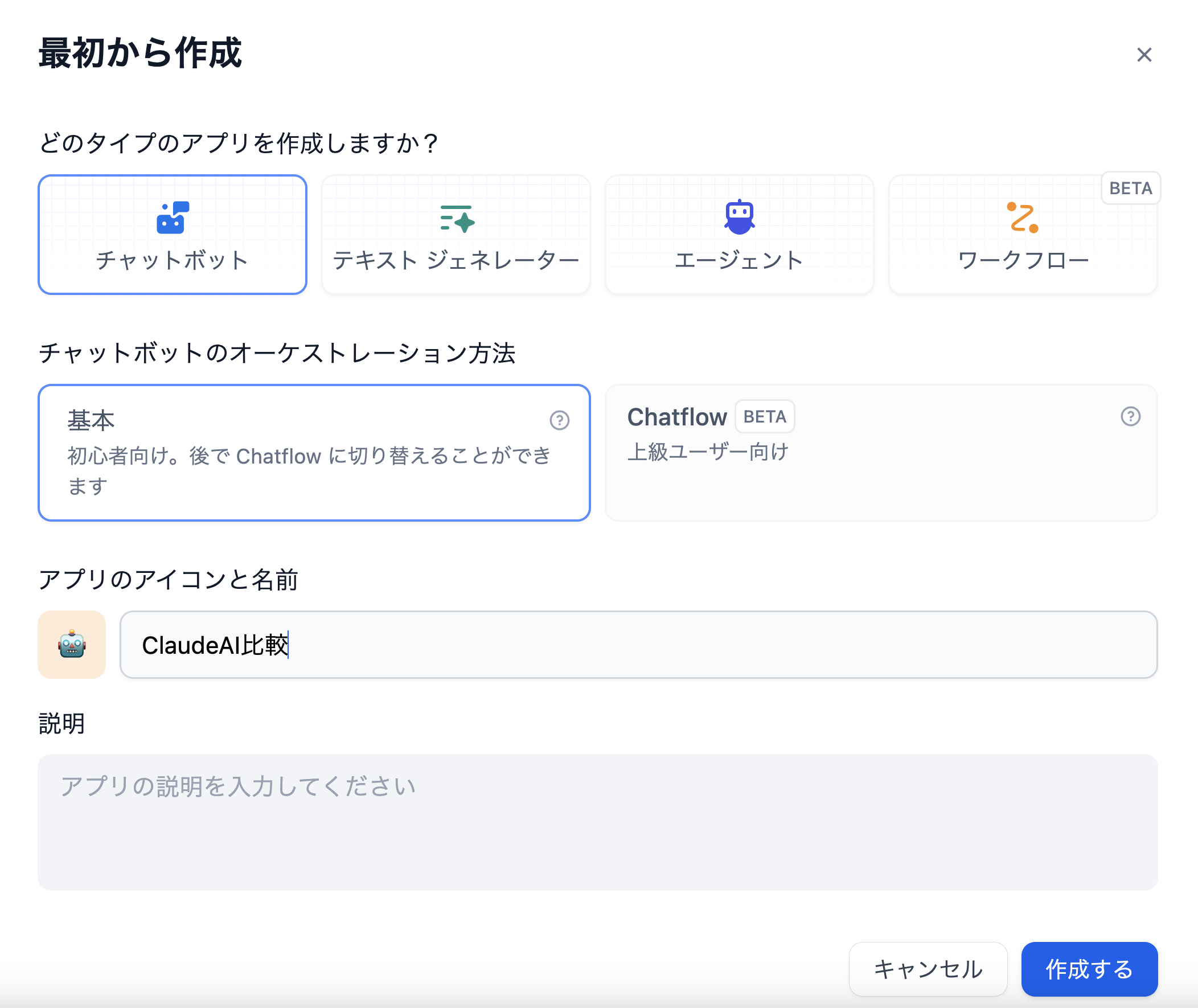Open help icon on Chatflow card
1198x1008 pixels.
click(x=1130, y=416)
